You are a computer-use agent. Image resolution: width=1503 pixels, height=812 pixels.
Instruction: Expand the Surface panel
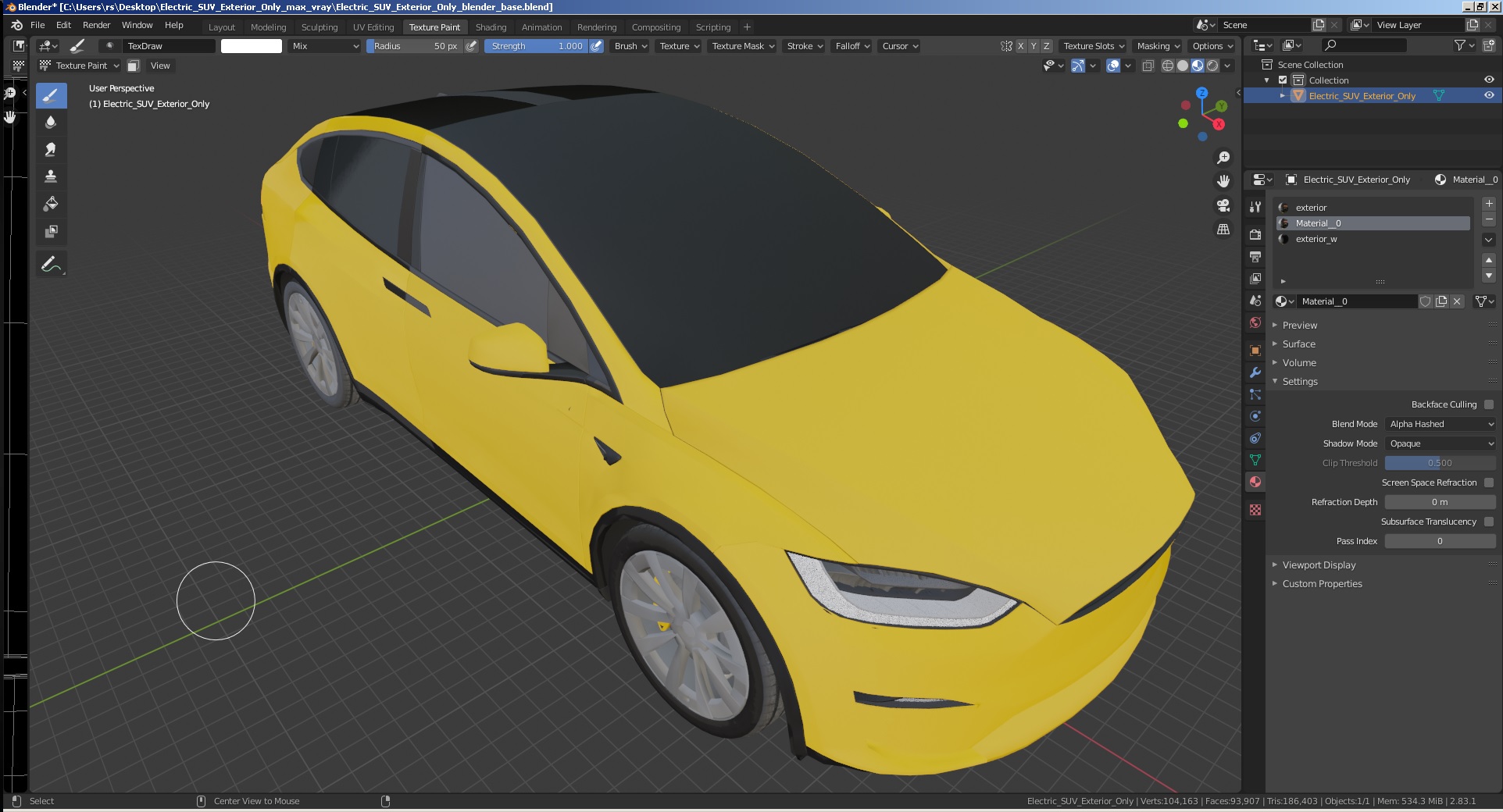[1298, 344]
